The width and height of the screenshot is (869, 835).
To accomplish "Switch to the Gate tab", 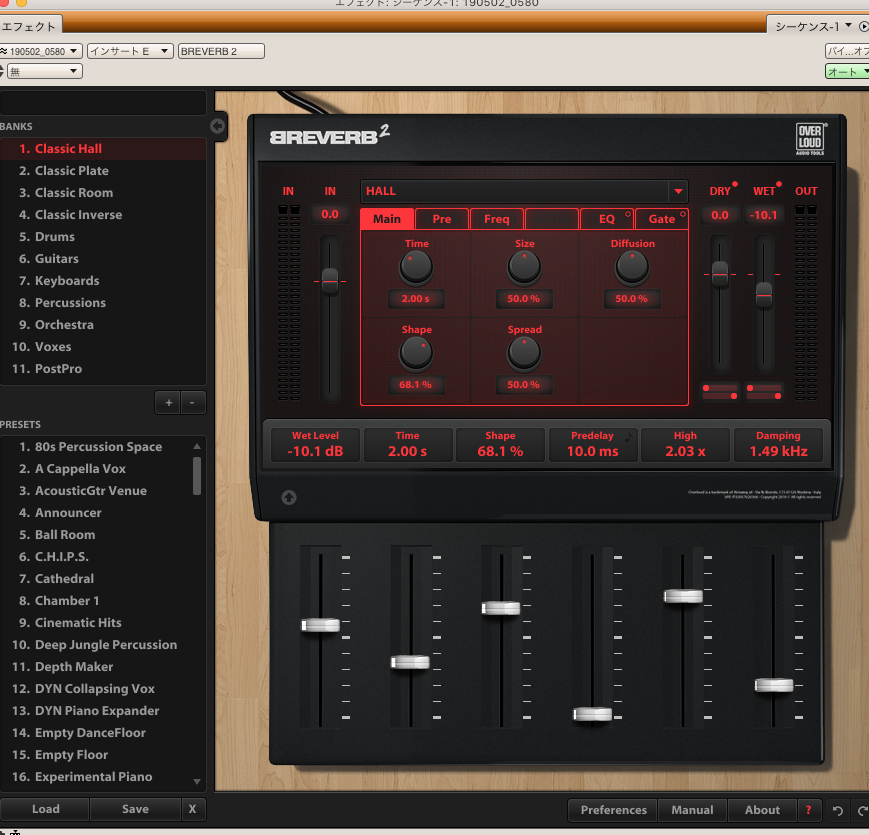I will click(662, 219).
